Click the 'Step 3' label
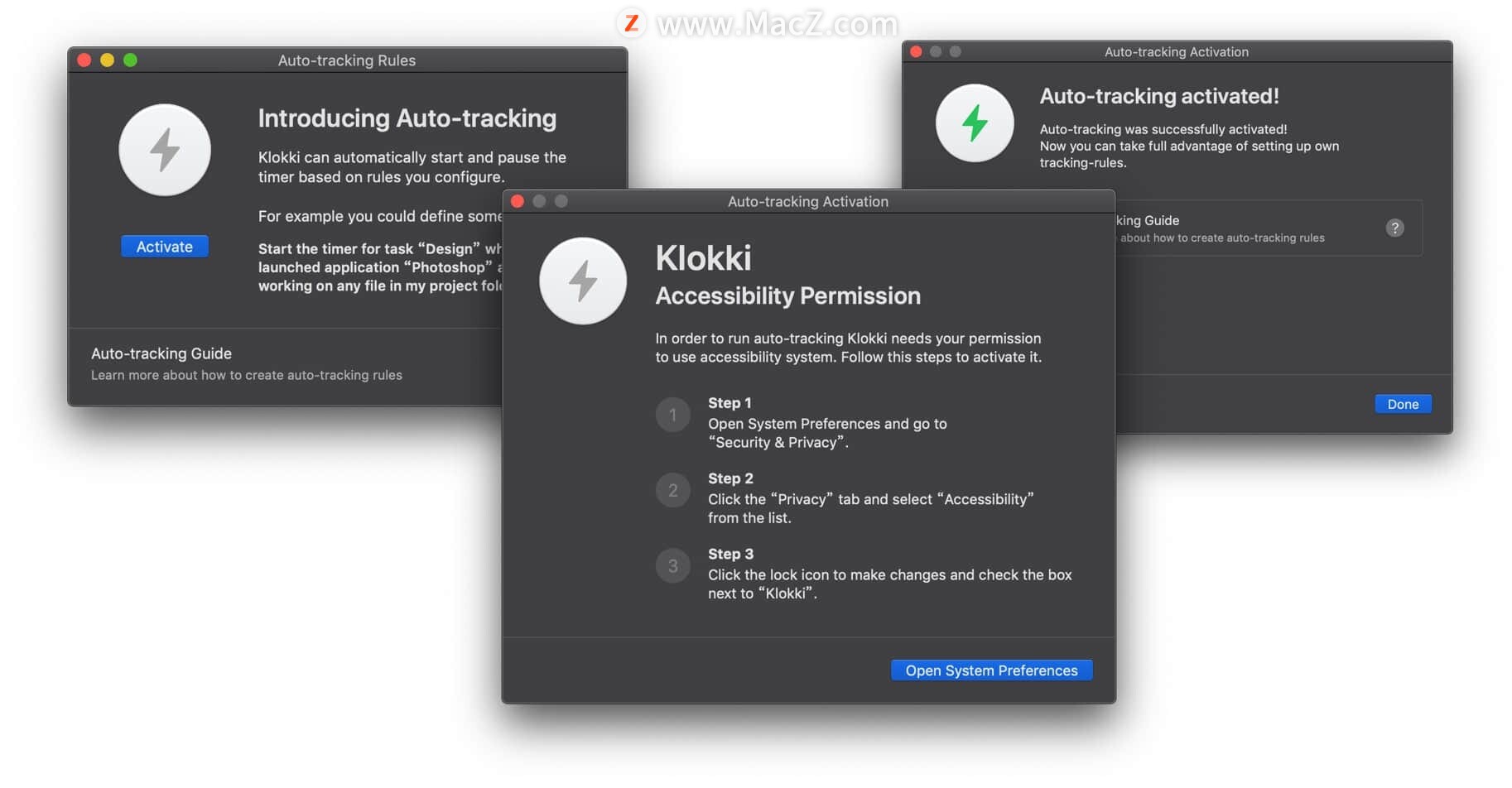Screen dimensions: 1512x788 point(730,554)
